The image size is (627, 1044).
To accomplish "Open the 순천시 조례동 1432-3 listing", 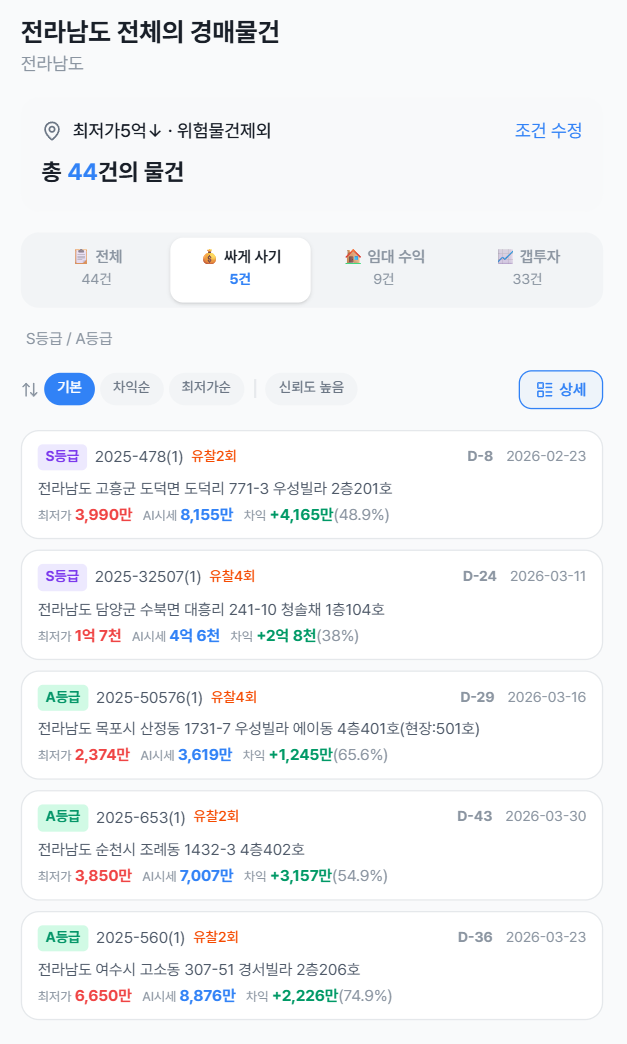I will [x=311, y=846].
